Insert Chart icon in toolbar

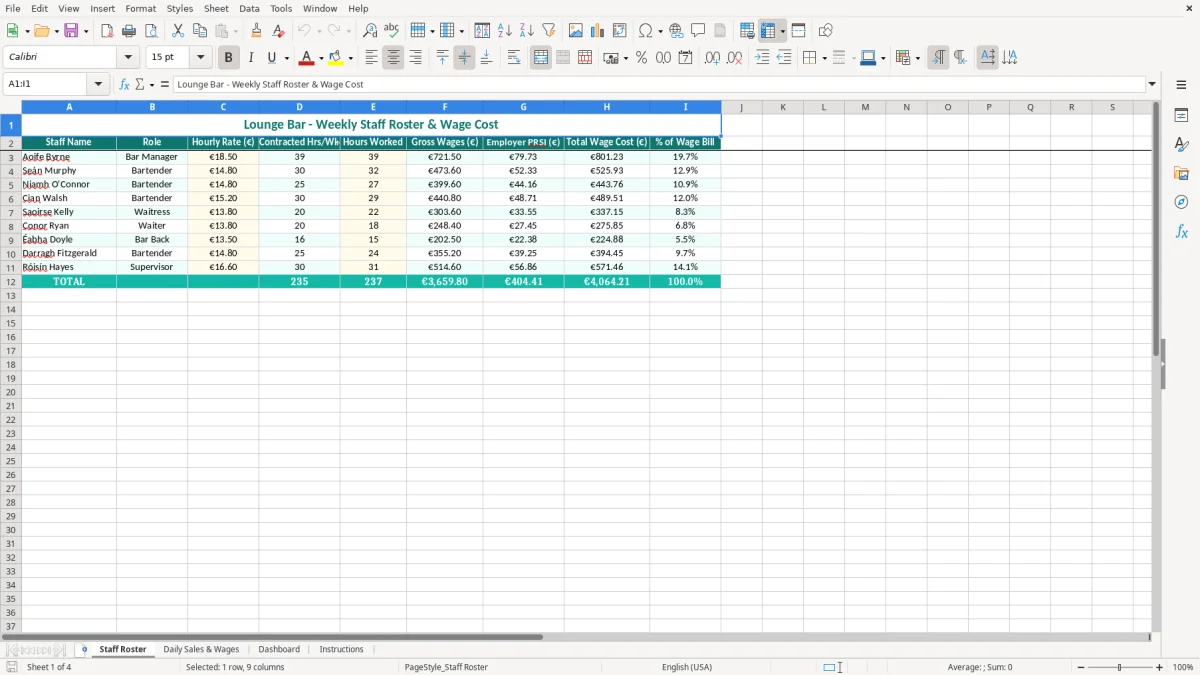tap(598, 31)
